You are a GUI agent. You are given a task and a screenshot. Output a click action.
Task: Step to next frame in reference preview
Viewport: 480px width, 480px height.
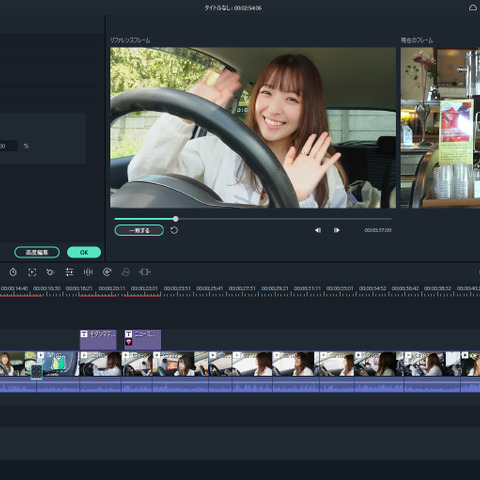(337, 230)
